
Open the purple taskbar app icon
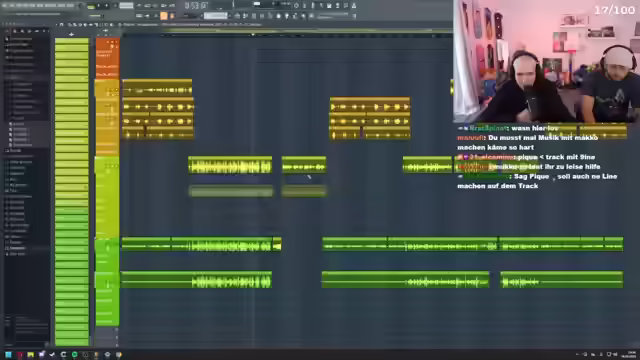pos(41,355)
